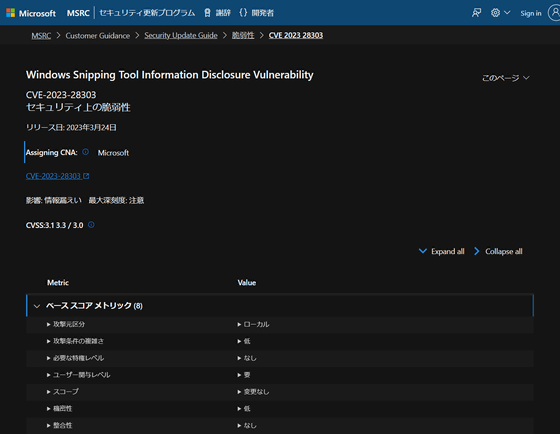The image size is (560, 434).
Task: Click Customer Guidance breadcrumb
Action: pos(98,36)
